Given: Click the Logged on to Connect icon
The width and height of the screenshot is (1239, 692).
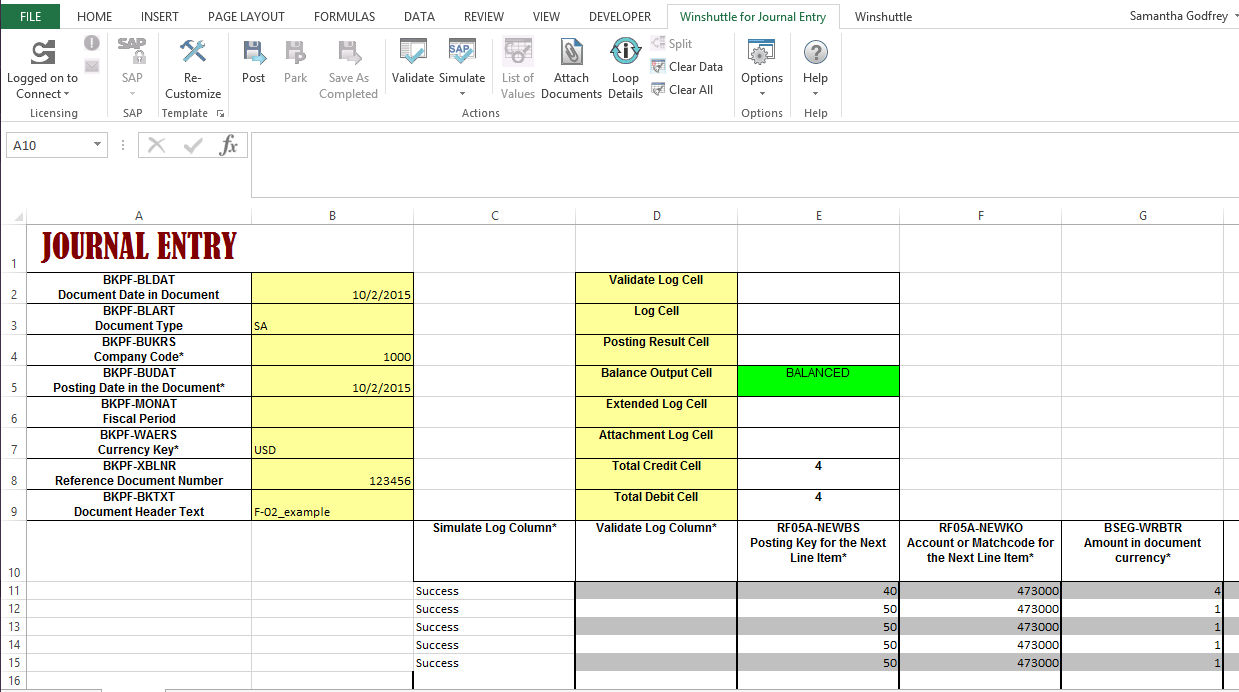Looking at the screenshot, I should 42,52.
